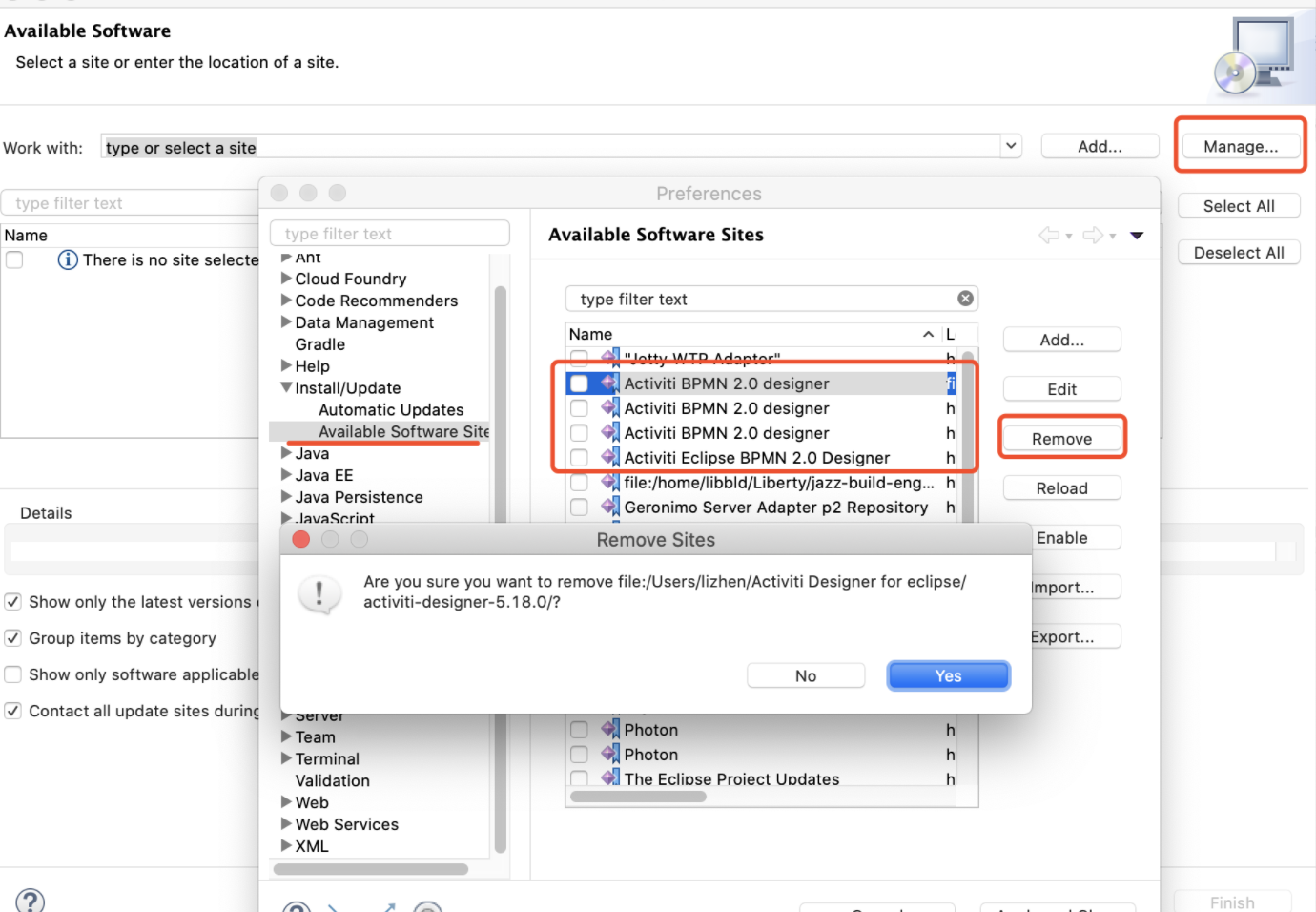The width and height of the screenshot is (1316, 912).
Task: Expand Web Services preferences node
Action: (x=286, y=823)
